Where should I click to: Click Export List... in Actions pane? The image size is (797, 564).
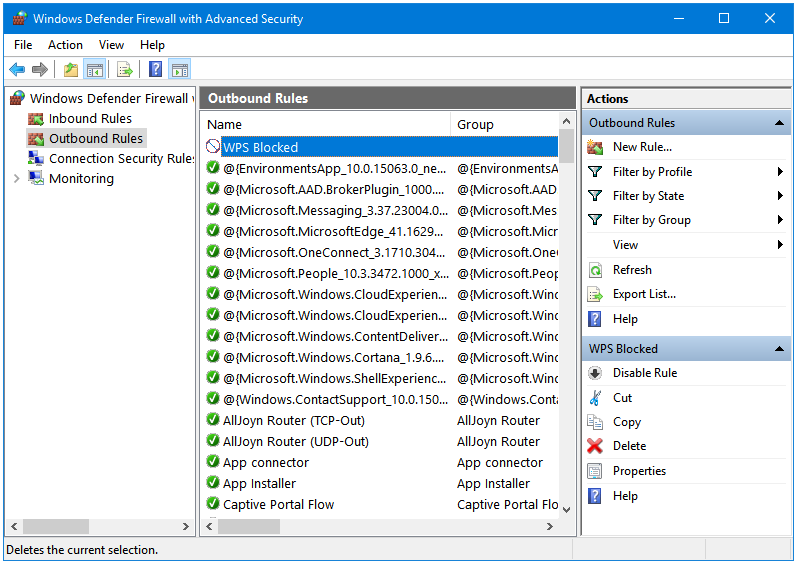[x=644, y=294]
